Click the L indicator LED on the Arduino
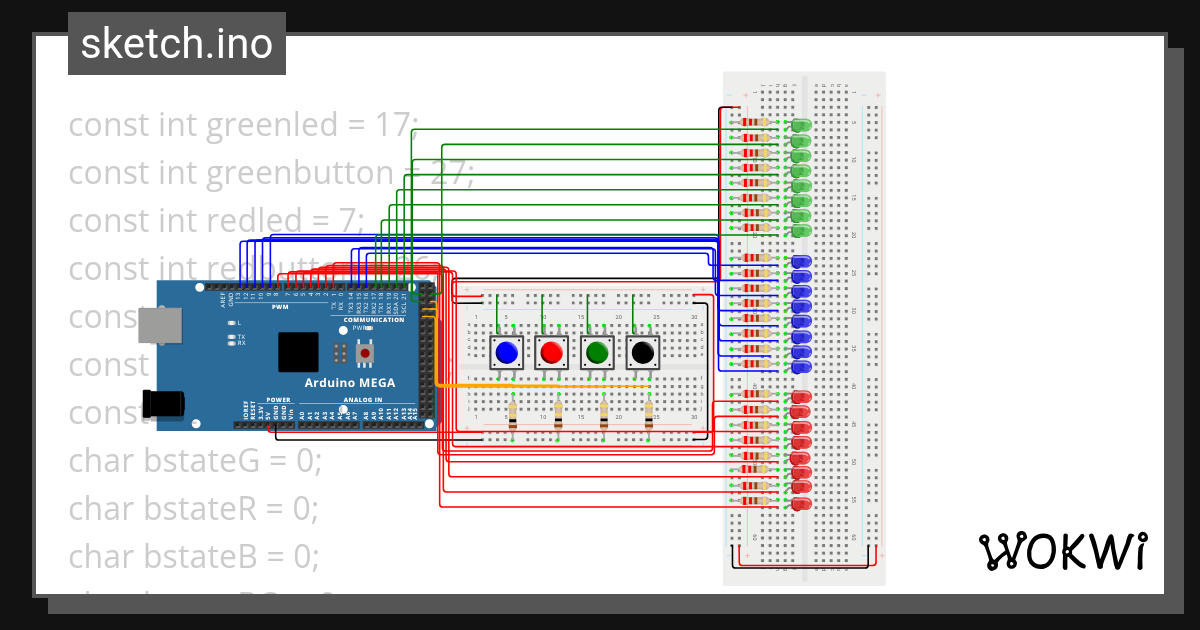Viewport: 1200px width, 630px height. click(x=233, y=323)
